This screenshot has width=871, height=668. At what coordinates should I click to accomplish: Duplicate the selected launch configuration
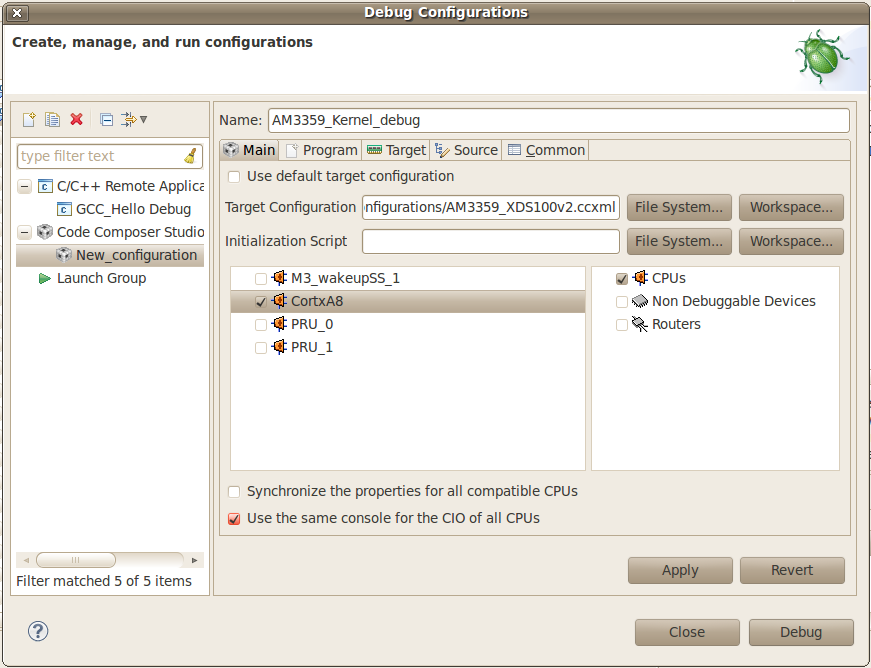pyautogui.click(x=52, y=119)
